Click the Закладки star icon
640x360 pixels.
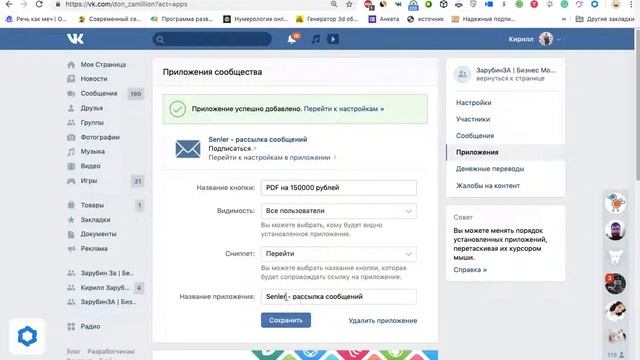71,220
